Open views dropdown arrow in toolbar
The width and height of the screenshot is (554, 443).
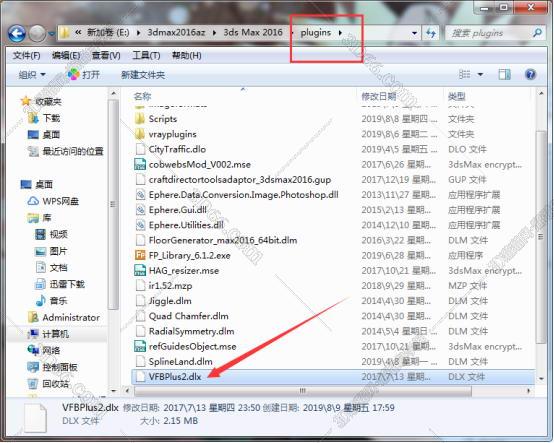point(480,75)
